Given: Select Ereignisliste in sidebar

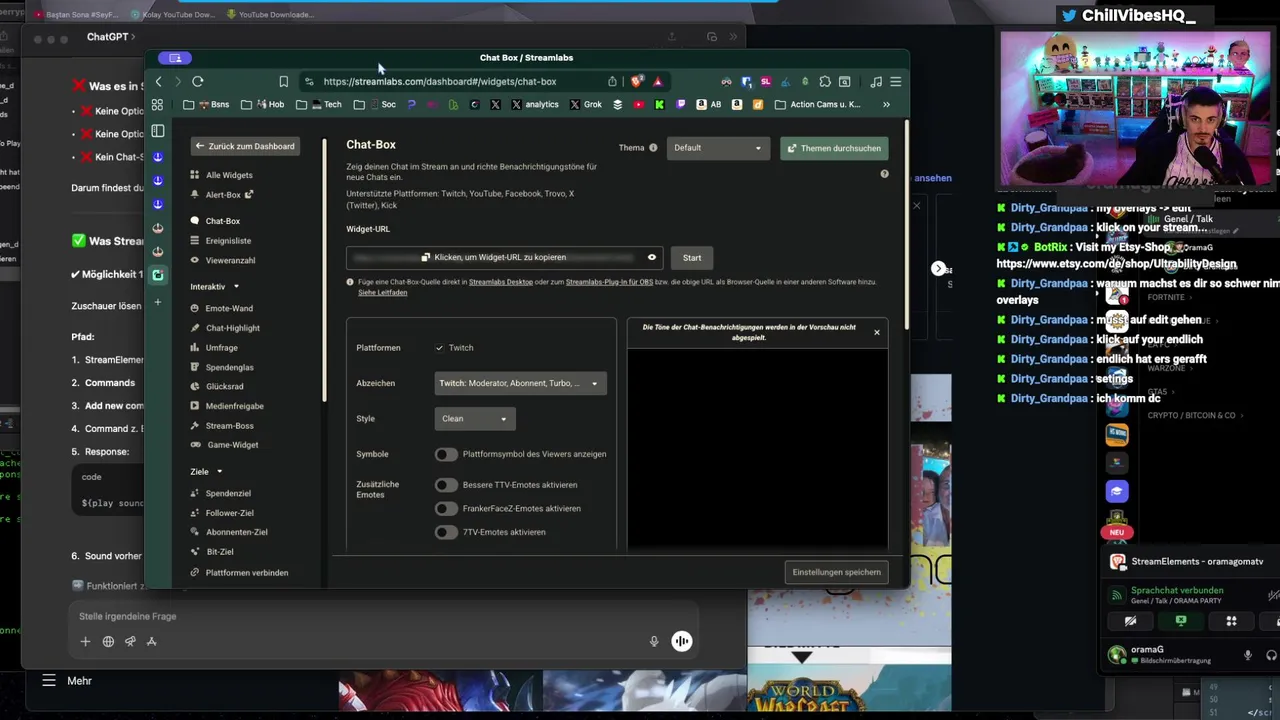Looking at the screenshot, I should pyautogui.click(x=221, y=241).
